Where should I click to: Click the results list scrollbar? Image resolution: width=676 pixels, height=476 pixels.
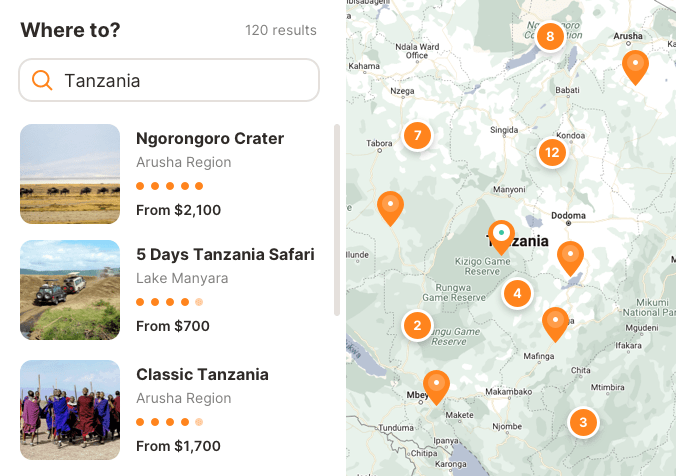[x=337, y=220]
